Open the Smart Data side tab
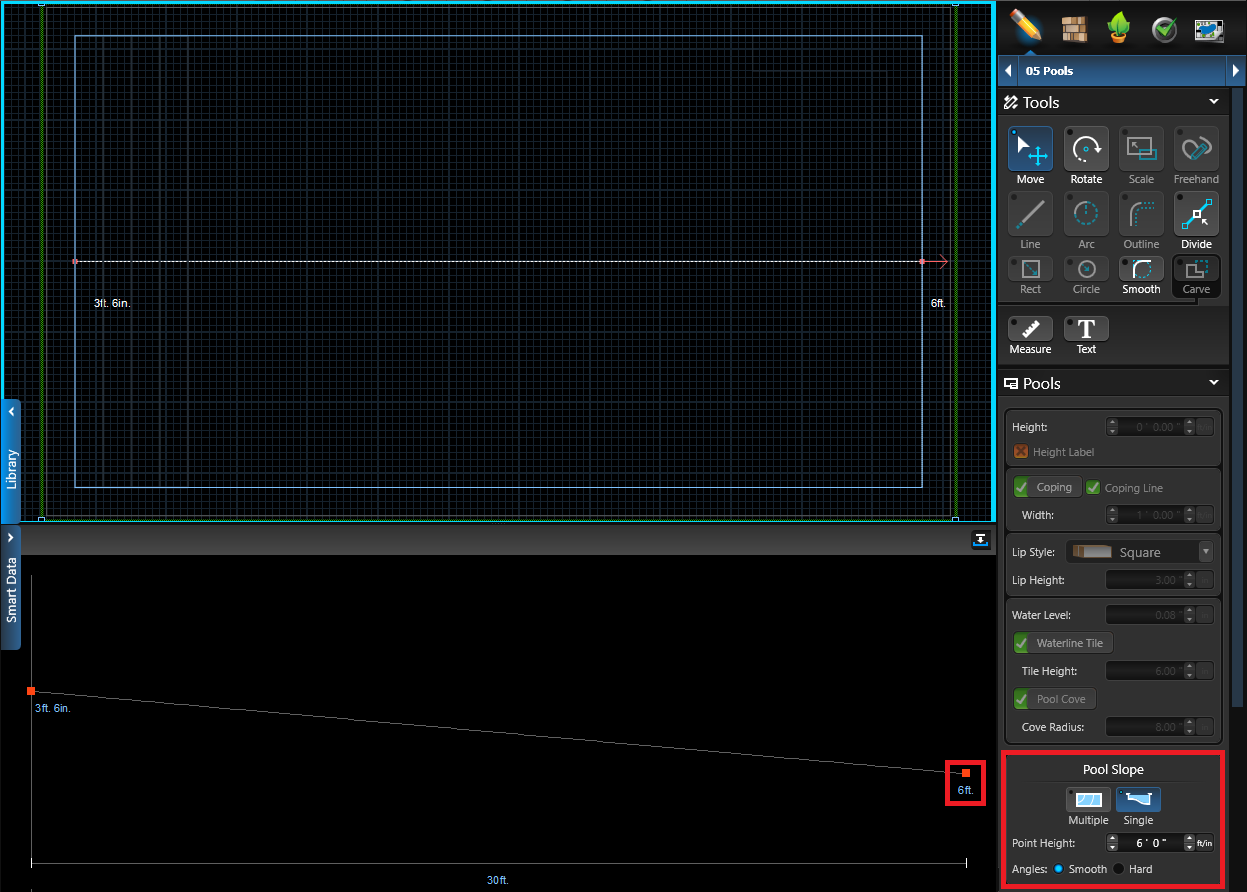 (11, 588)
